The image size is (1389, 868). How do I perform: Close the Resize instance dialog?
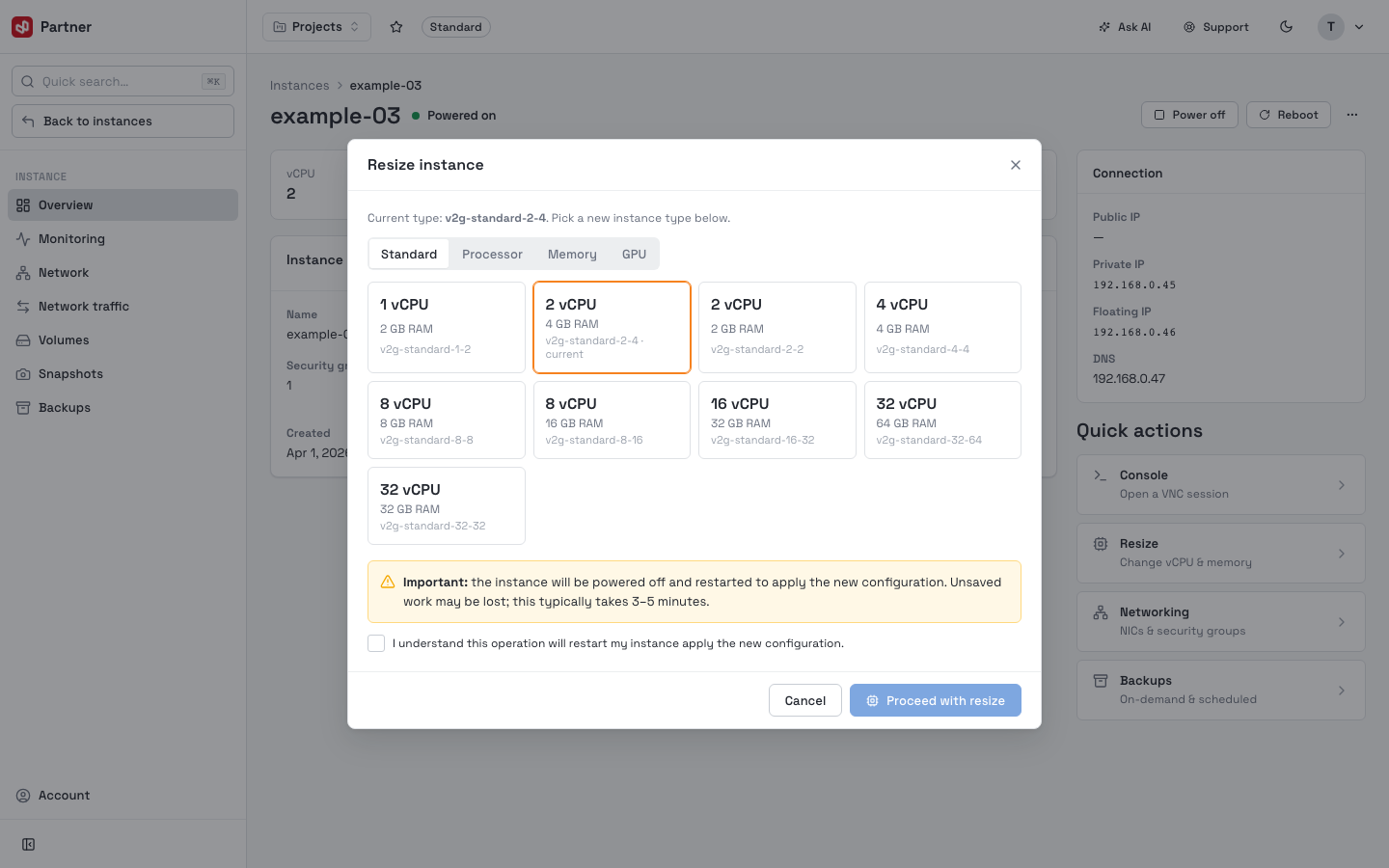click(1016, 165)
